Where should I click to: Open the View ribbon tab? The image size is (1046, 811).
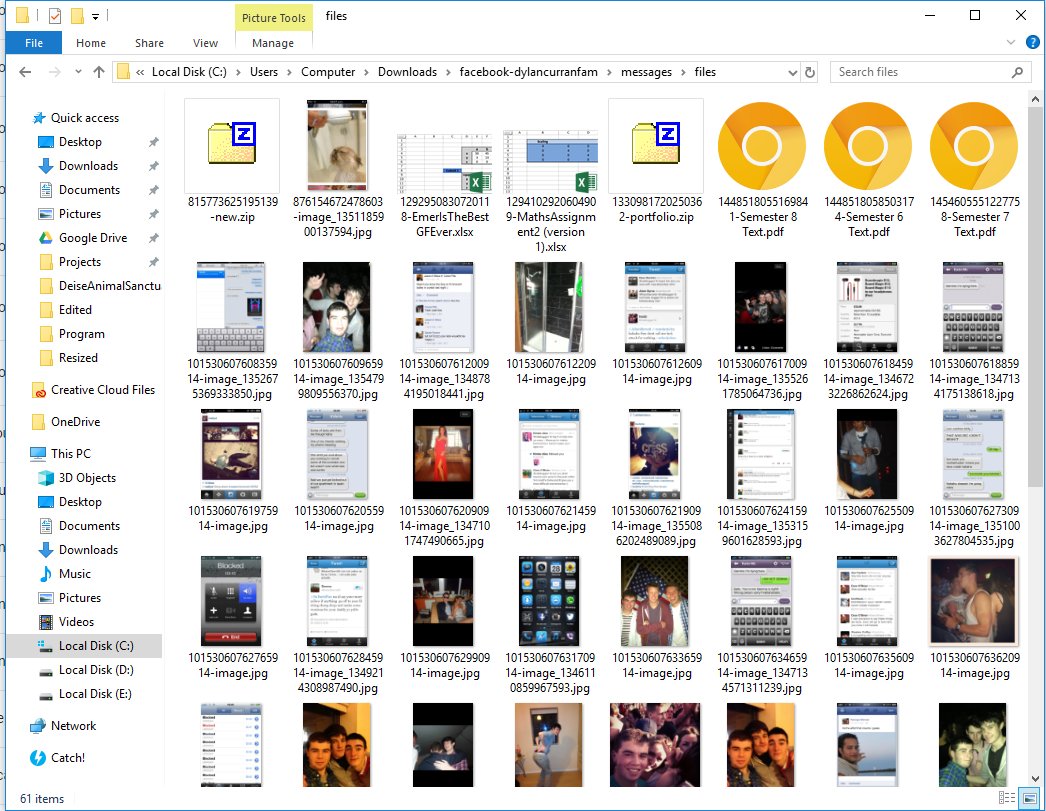pos(205,43)
